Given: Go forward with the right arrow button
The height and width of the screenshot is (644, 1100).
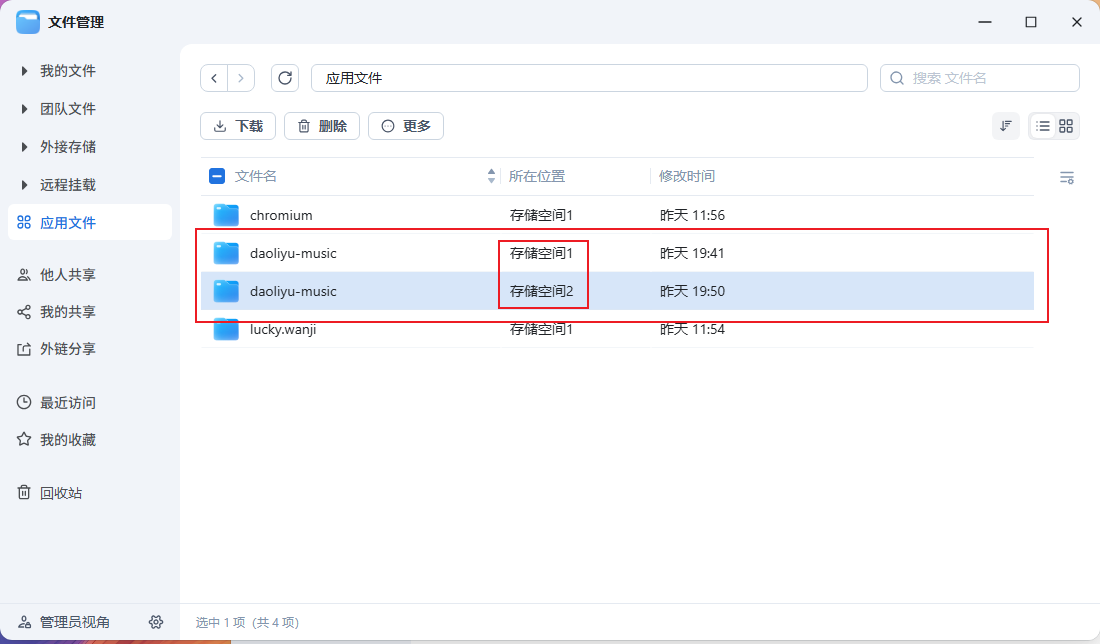Looking at the screenshot, I should click(241, 78).
